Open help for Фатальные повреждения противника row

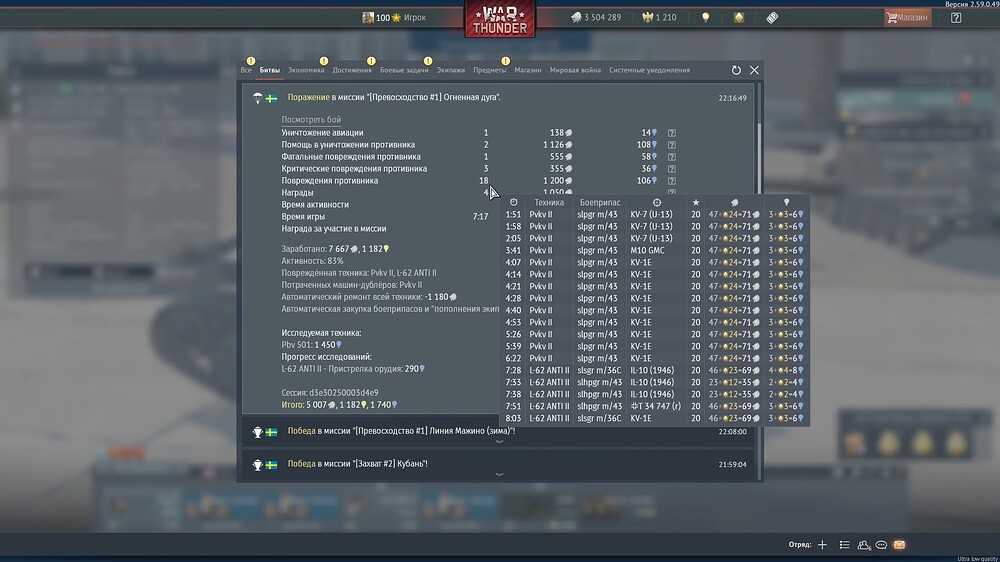point(672,157)
